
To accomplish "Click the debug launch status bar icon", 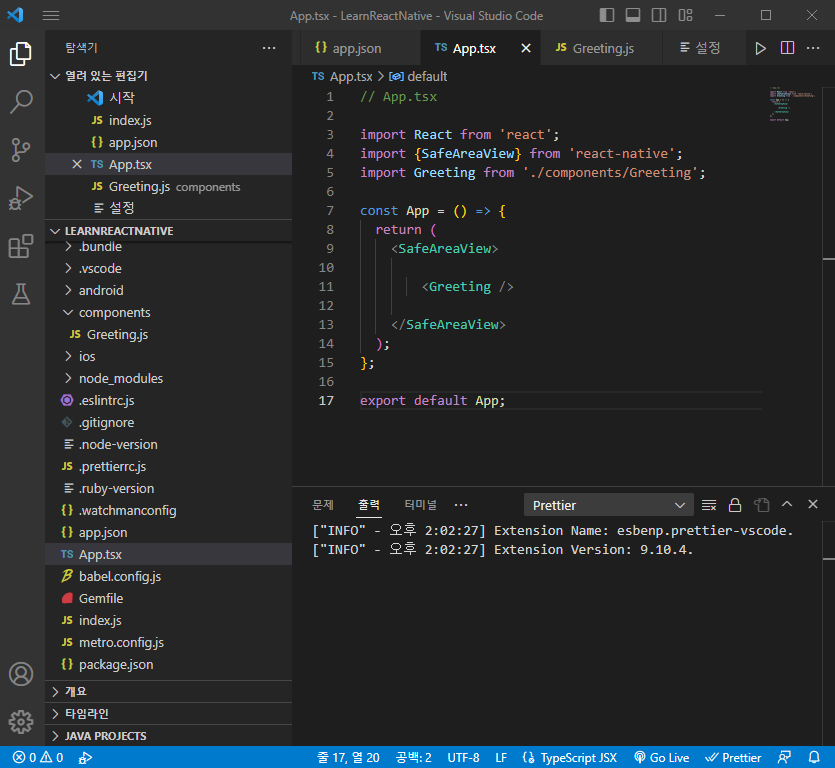I will pos(85,757).
